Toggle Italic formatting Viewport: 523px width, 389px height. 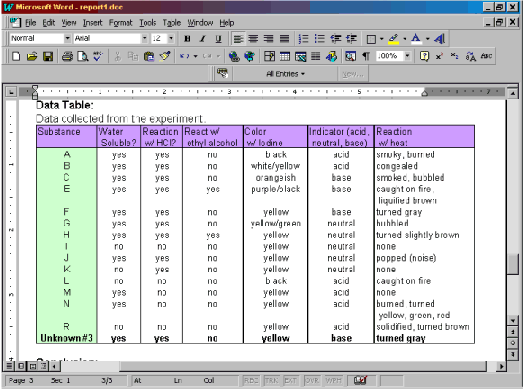click(202, 39)
